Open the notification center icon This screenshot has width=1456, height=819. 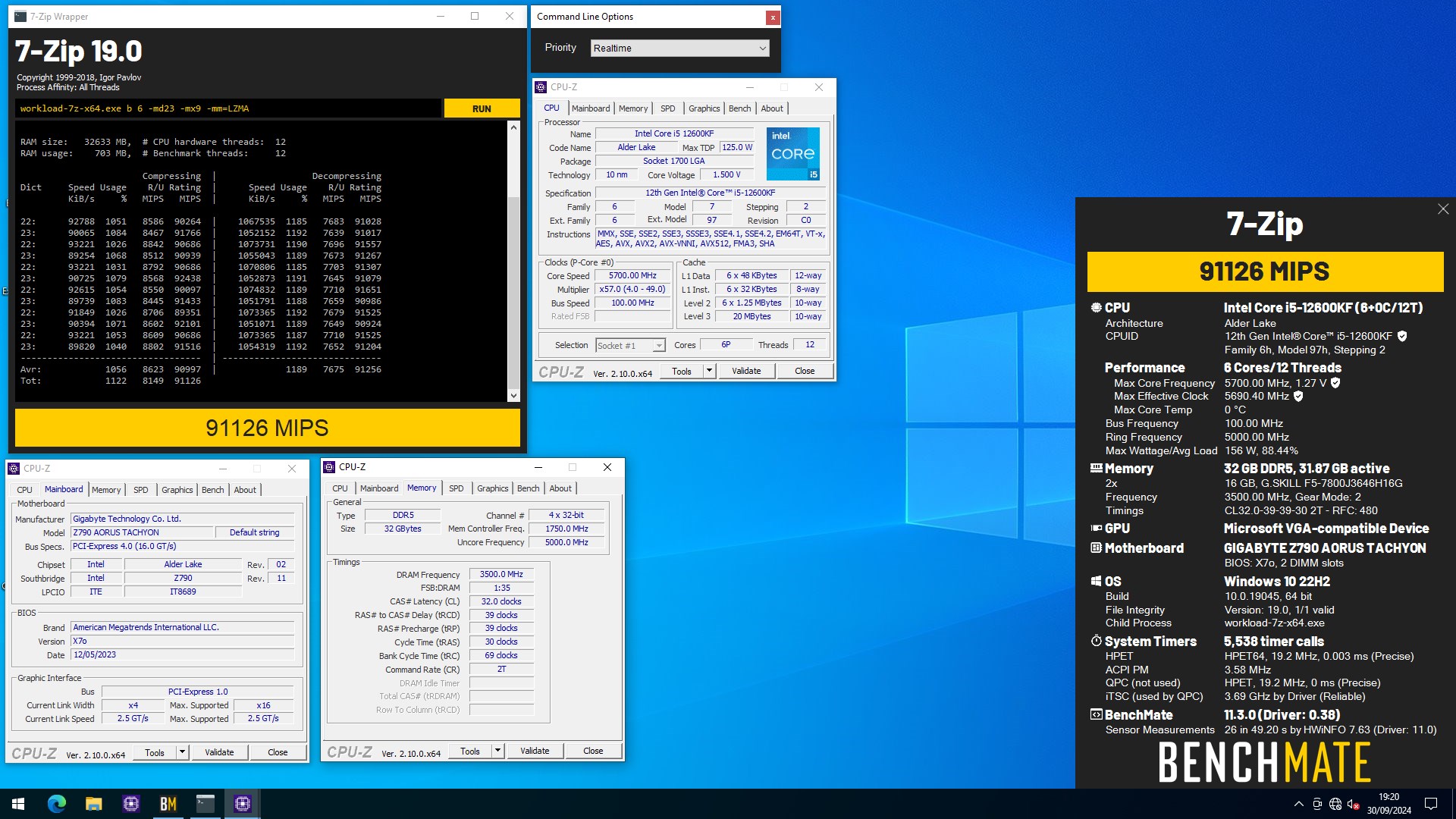coord(1431,804)
